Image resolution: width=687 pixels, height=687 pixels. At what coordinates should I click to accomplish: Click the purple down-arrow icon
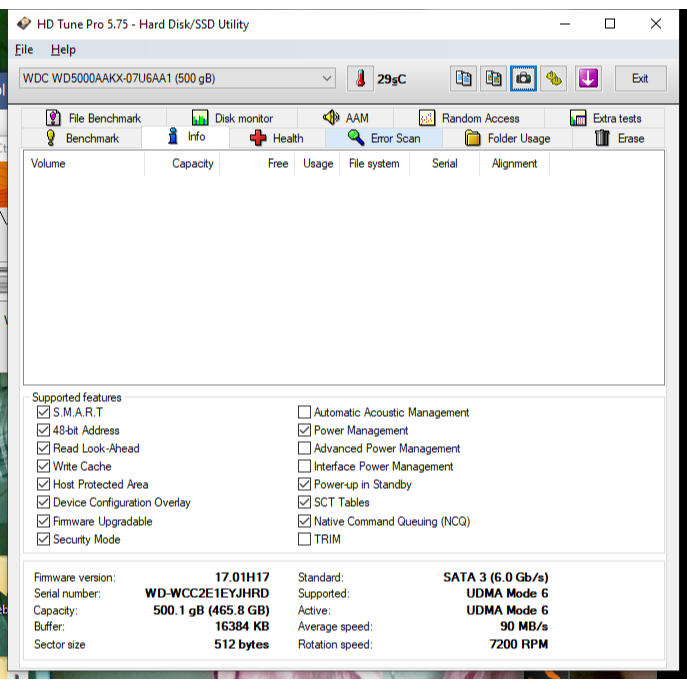[x=587, y=78]
